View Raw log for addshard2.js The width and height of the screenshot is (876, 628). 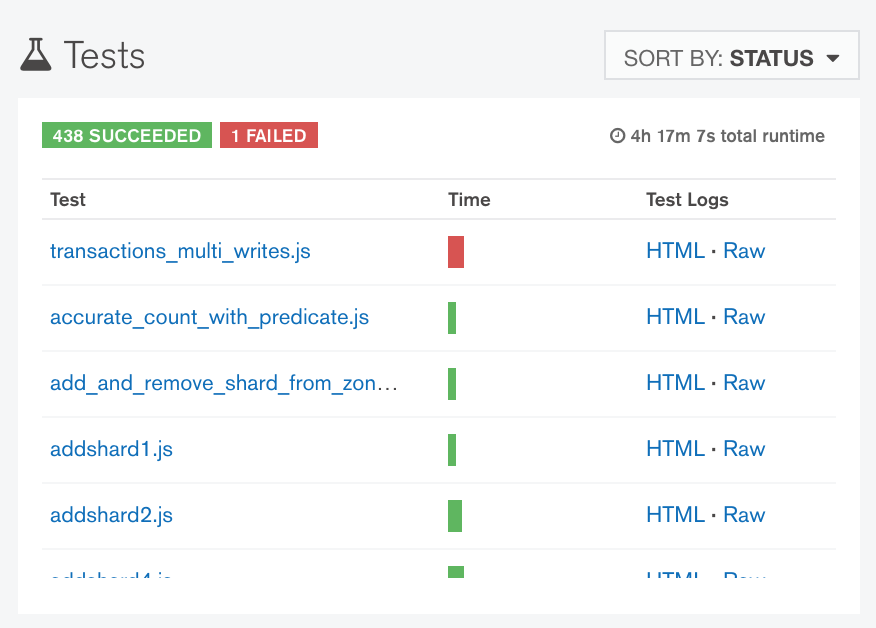pos(744,515)
